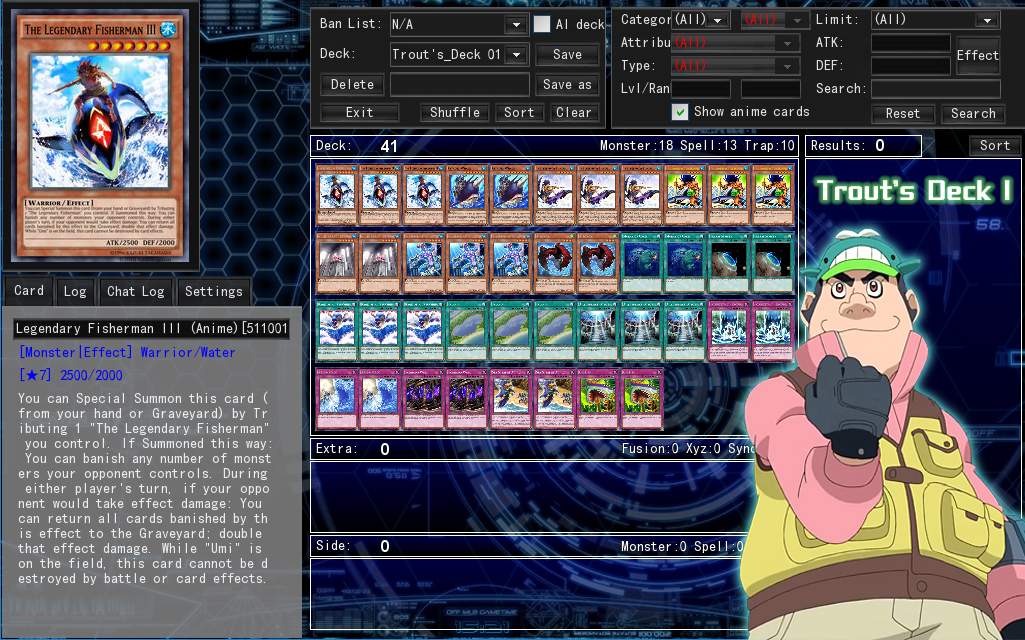Switch to the Card tab
The width and height of the screenshot is (1025, 640).
[x=29, y=291]
